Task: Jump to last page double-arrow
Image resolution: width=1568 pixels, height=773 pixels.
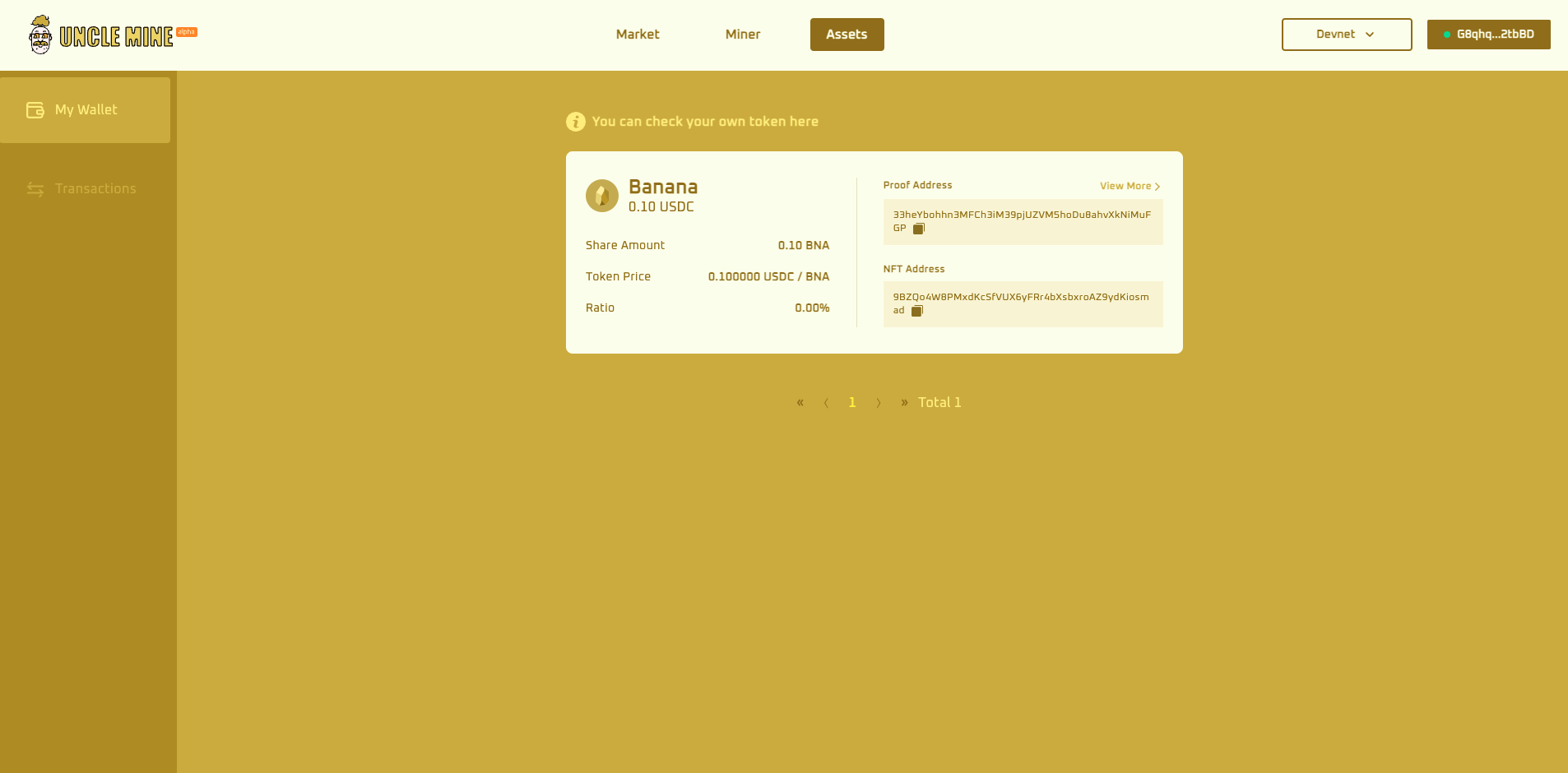Action: click(x=904, y=402)
